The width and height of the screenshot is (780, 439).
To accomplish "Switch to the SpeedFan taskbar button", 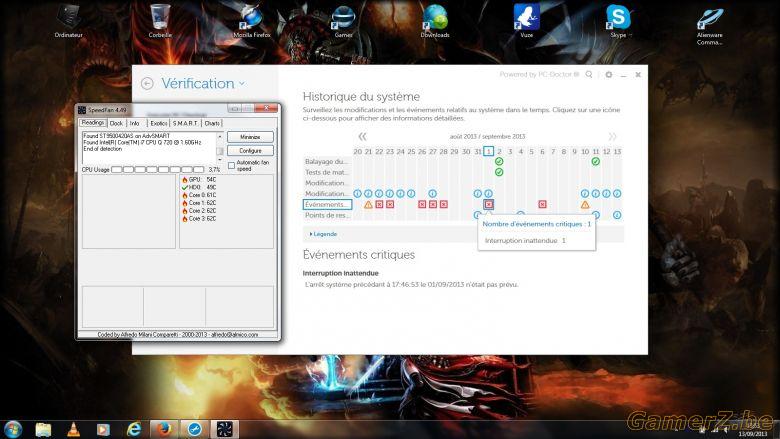I will [x=224, y=429].
